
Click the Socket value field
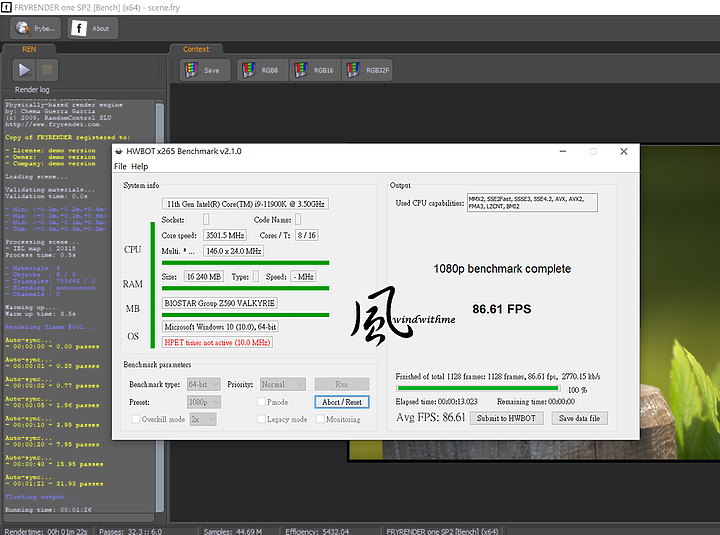tap(206, 220)
